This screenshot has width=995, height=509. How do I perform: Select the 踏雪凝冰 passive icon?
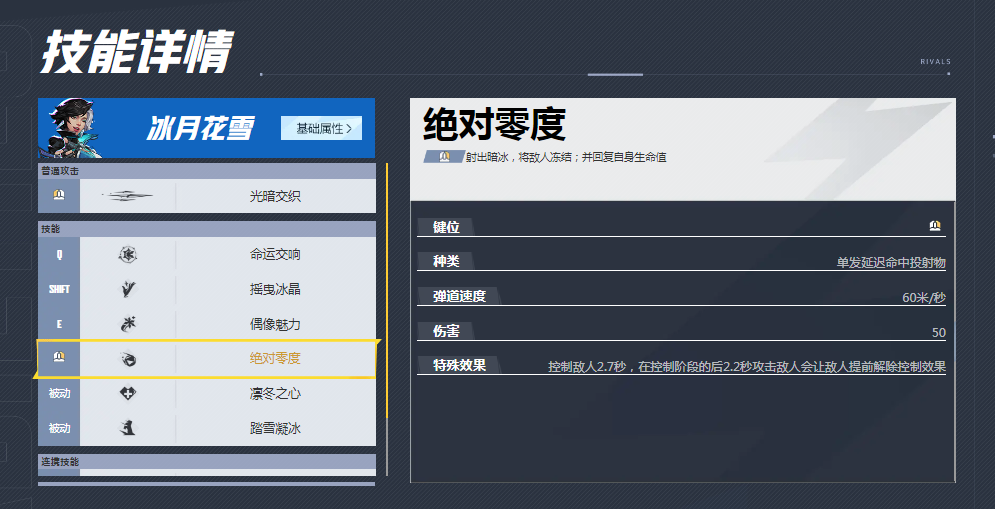(128, 429)
